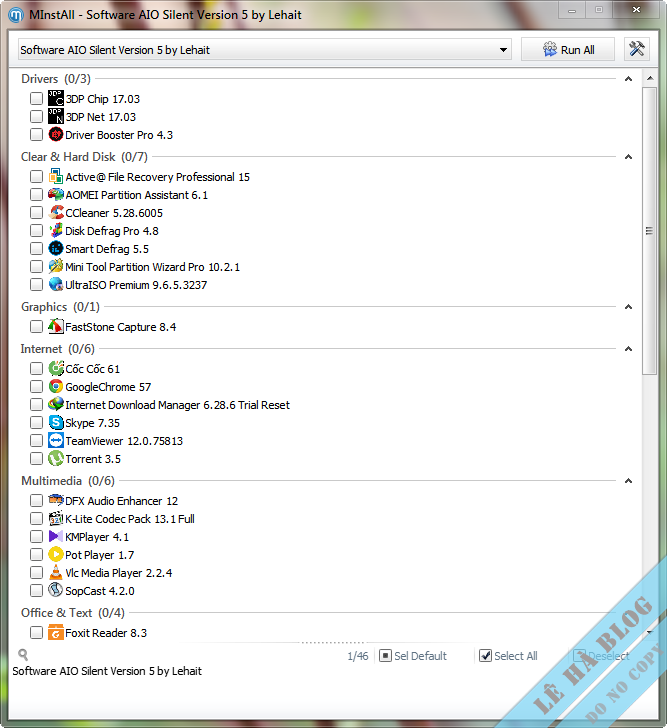Collapse the Drivers group
The width and height of the screenshot is (667, 728).
click(x=628, y=79)
